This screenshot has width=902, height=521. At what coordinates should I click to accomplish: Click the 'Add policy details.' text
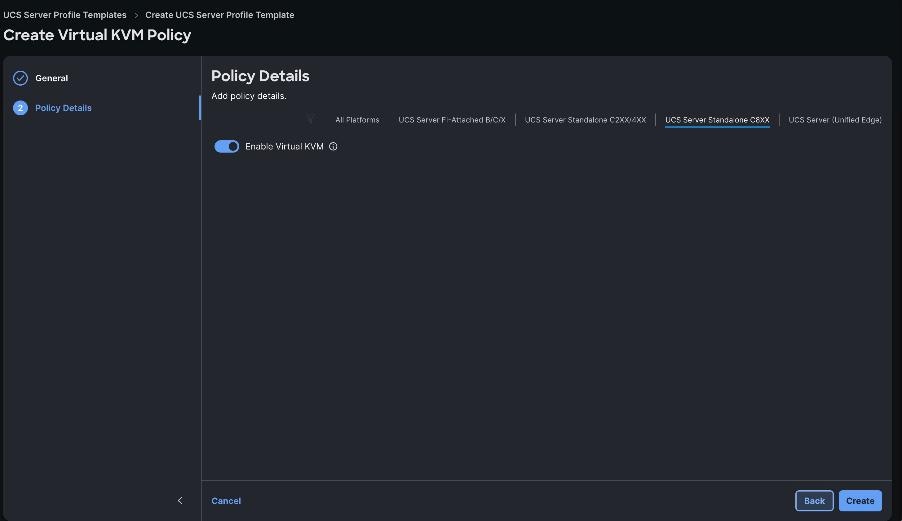pos(249,96)
